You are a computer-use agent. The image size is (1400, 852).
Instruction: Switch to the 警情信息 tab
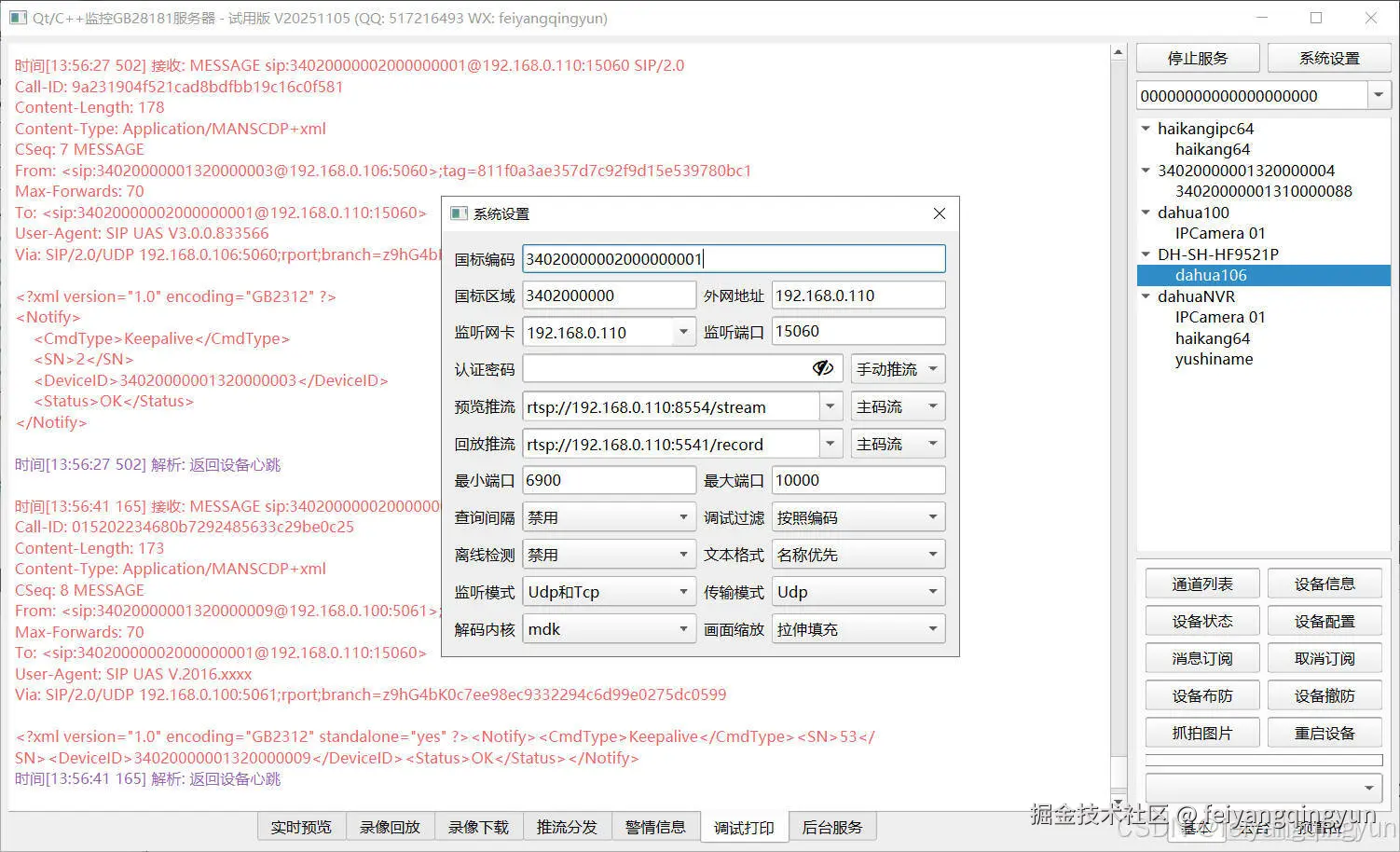click(655, 827)
